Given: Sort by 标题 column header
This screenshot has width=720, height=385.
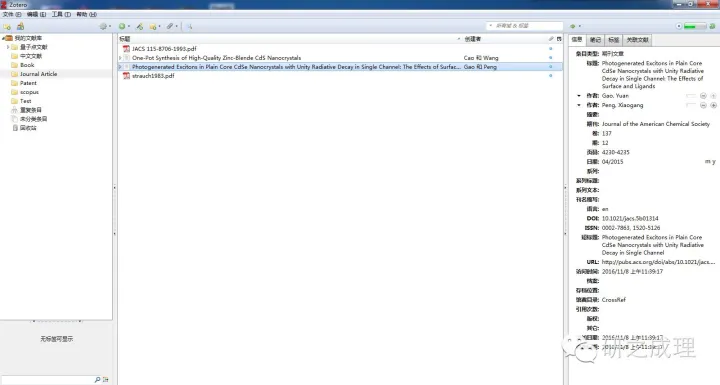Looking at the screenshot, I should [x=289, y=39].
